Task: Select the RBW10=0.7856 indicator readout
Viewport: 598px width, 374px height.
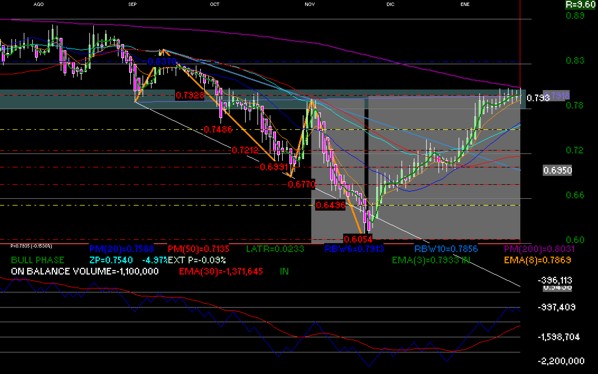Action: click(x=446, y=249)
